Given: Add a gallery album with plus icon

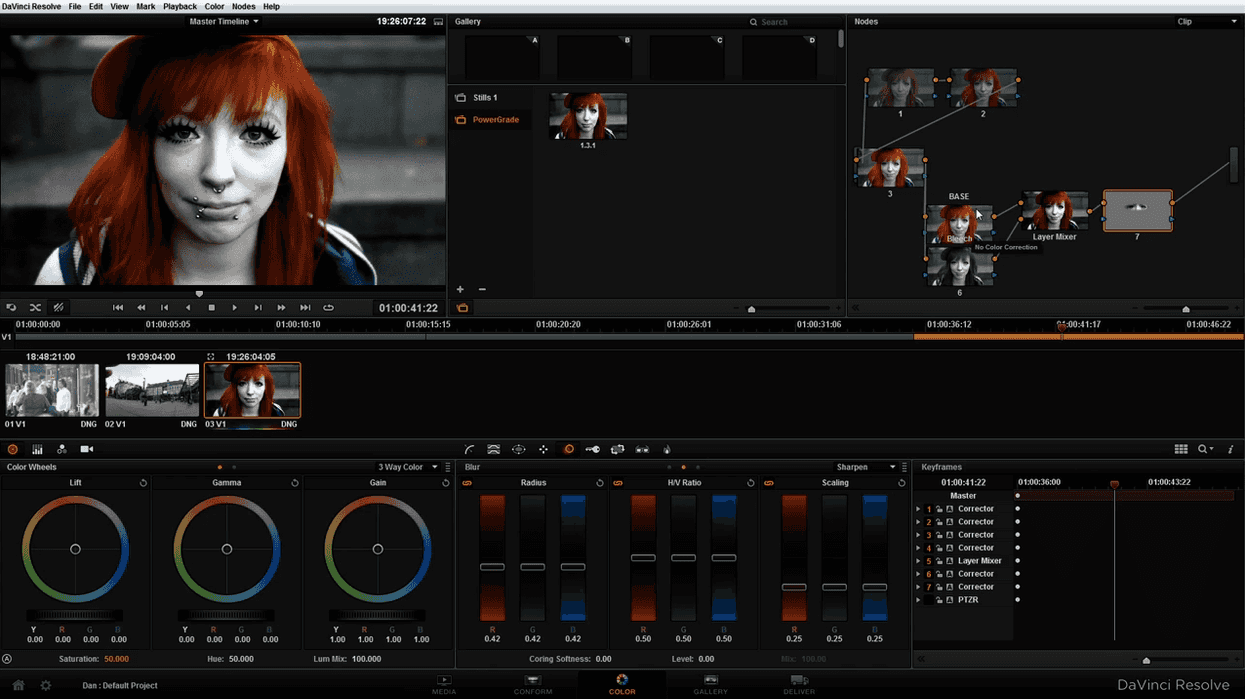Looking at the screenshot, I should pyautogui.click(x=461, y=290).
